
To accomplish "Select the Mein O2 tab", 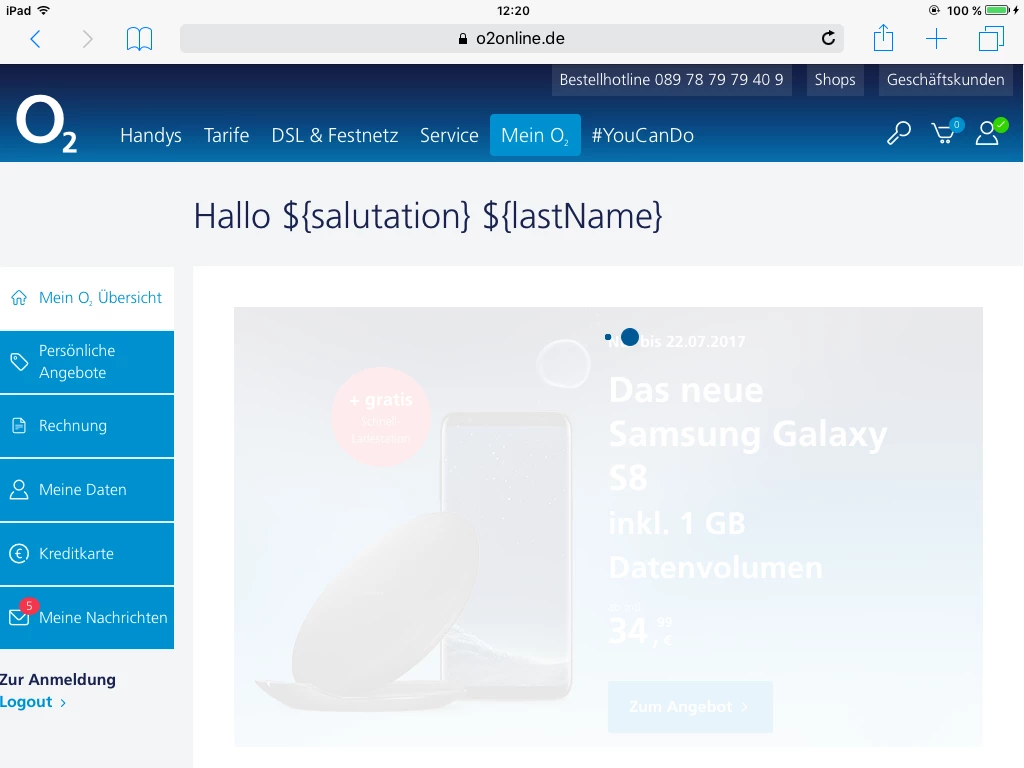I will (535, 135).
